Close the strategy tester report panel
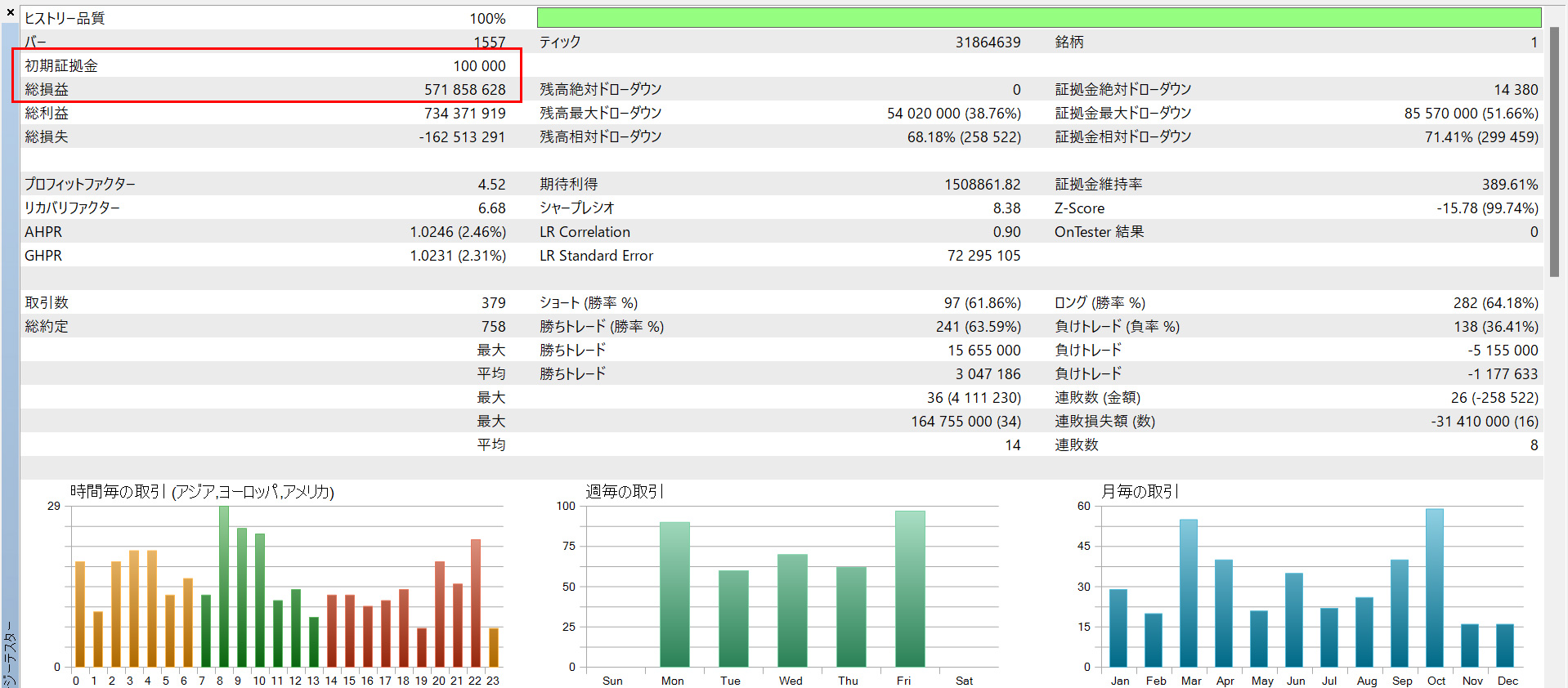The width and height of the screenshot is (1568, 688). tap(11, 12)
